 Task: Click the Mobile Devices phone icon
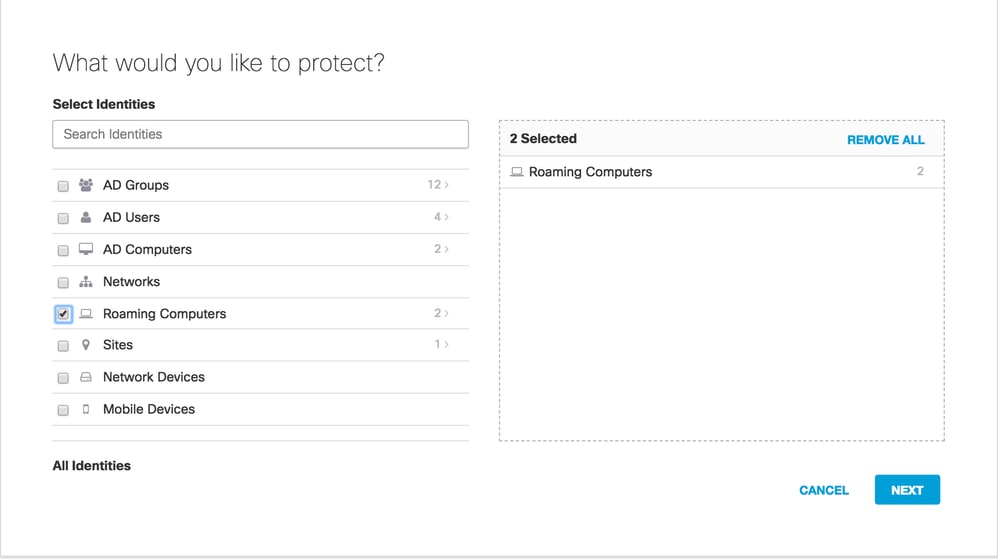[86, 409]
